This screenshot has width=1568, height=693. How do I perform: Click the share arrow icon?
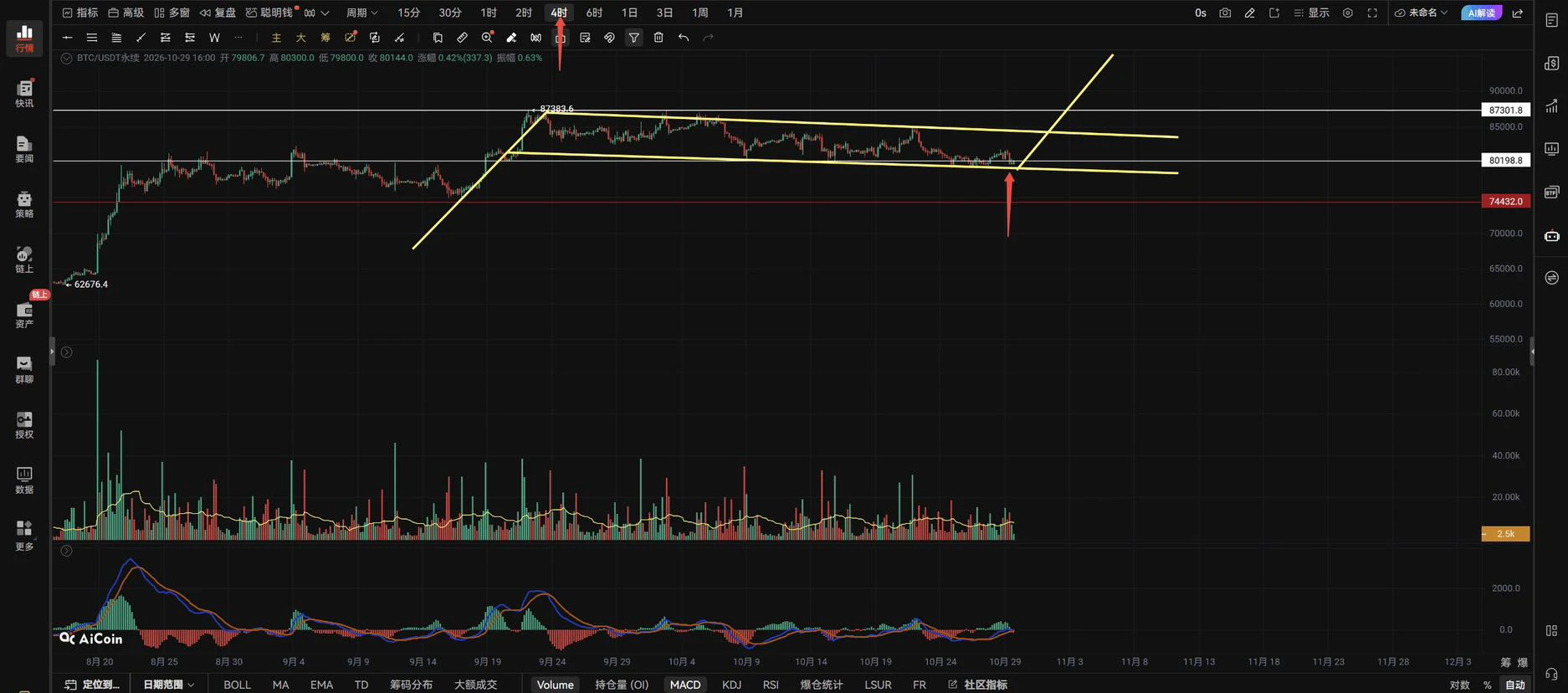click(x=1518, y=13)
